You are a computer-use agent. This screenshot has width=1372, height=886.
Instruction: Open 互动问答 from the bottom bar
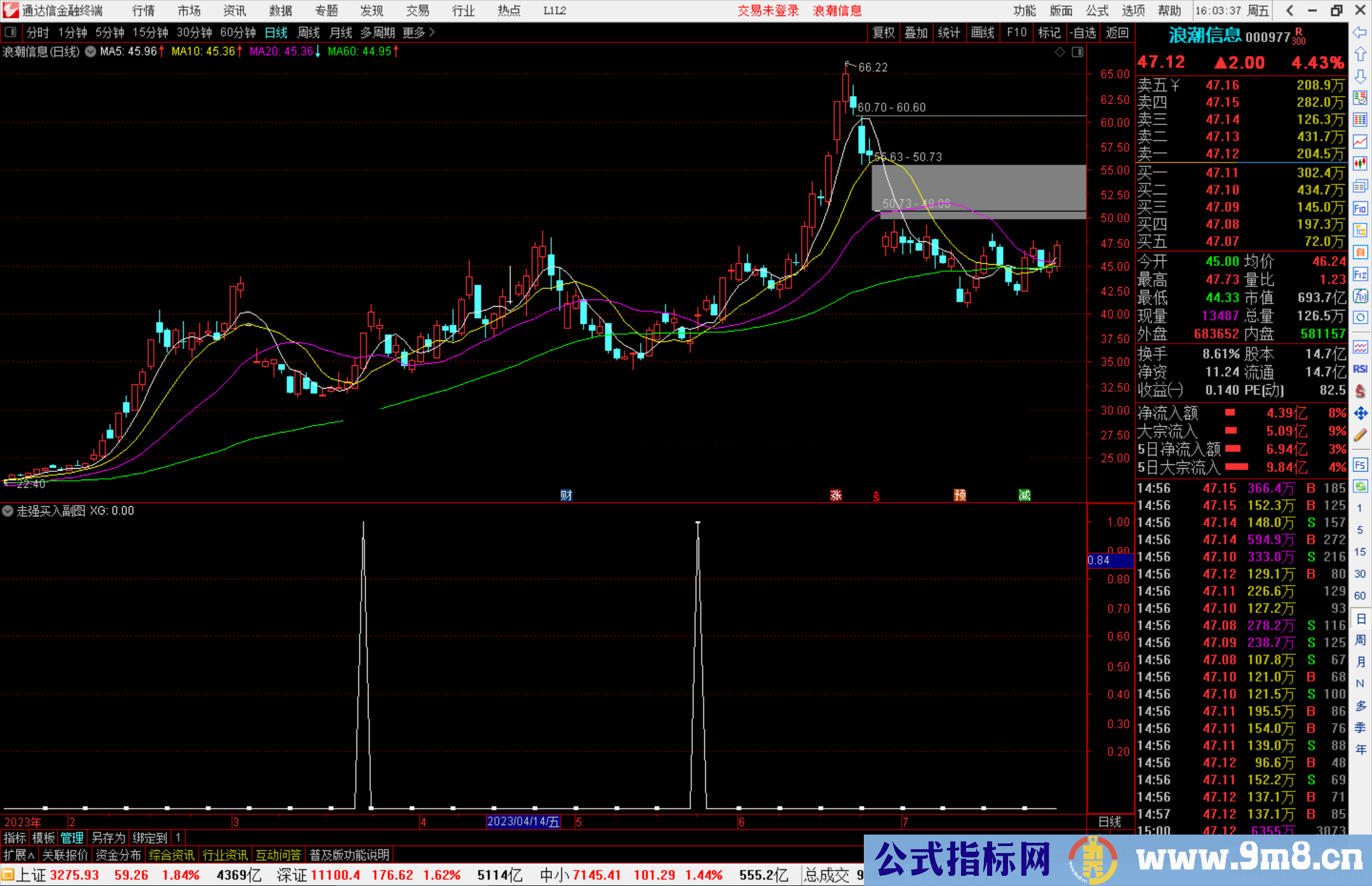(x=278, y=855)
